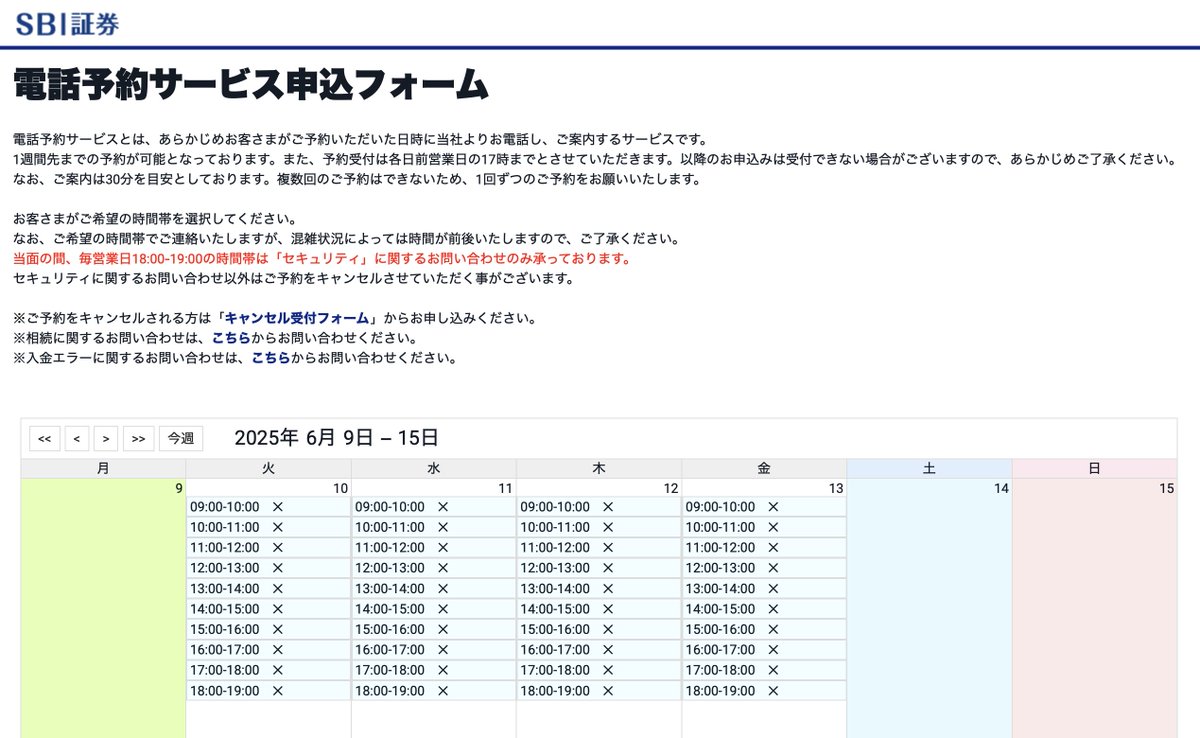The image size is (1200, 738).
Task: Click the × on Thursday 12's 16:00-17:00 slot
Action: click(608, 650)
